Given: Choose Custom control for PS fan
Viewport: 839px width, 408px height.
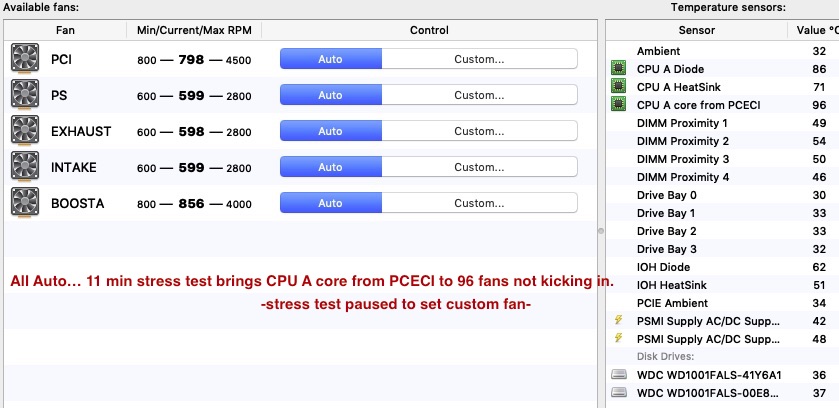Looking at the screenshot, I should click(x=479, y=95).
